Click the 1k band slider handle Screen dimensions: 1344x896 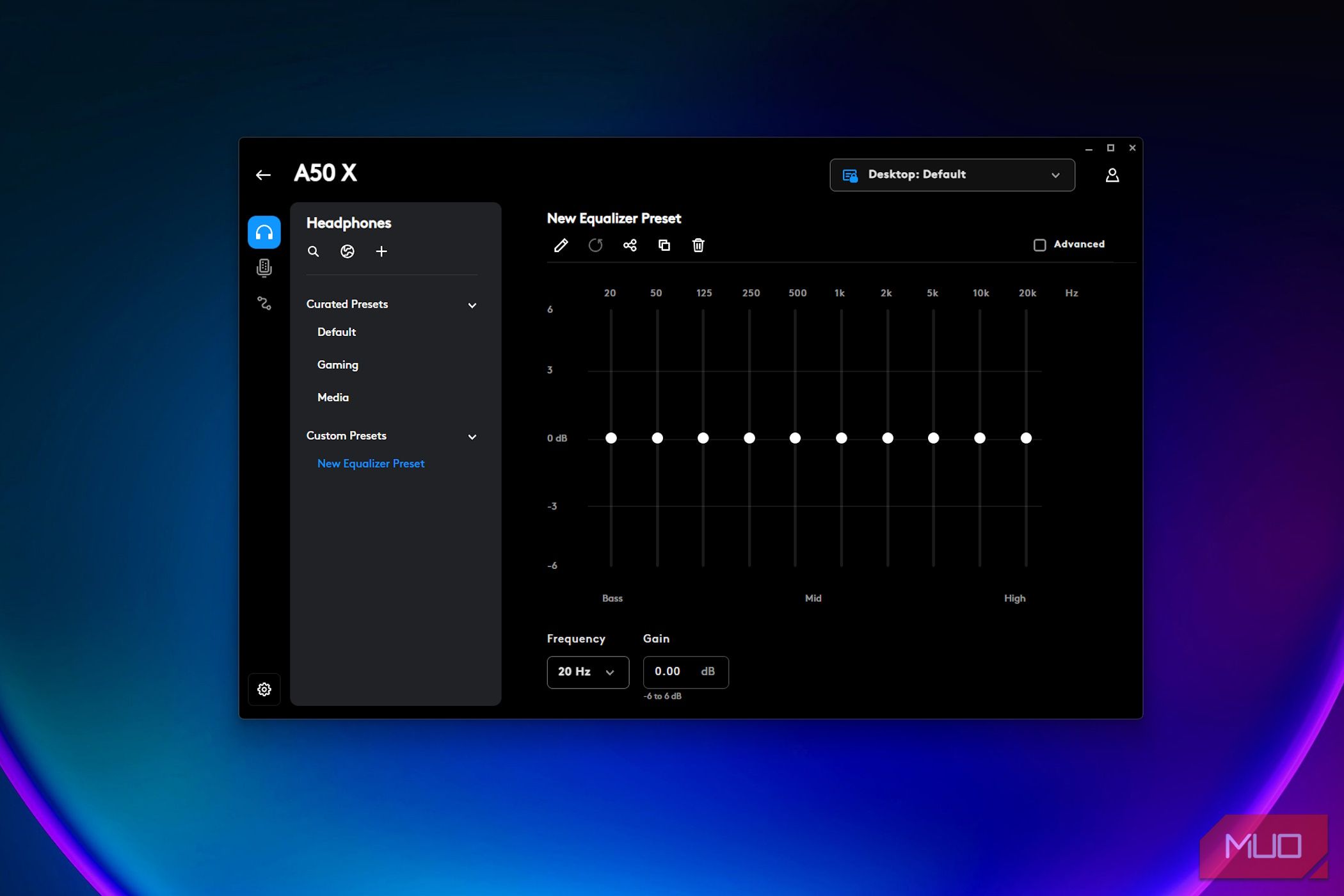pos(842,438)
